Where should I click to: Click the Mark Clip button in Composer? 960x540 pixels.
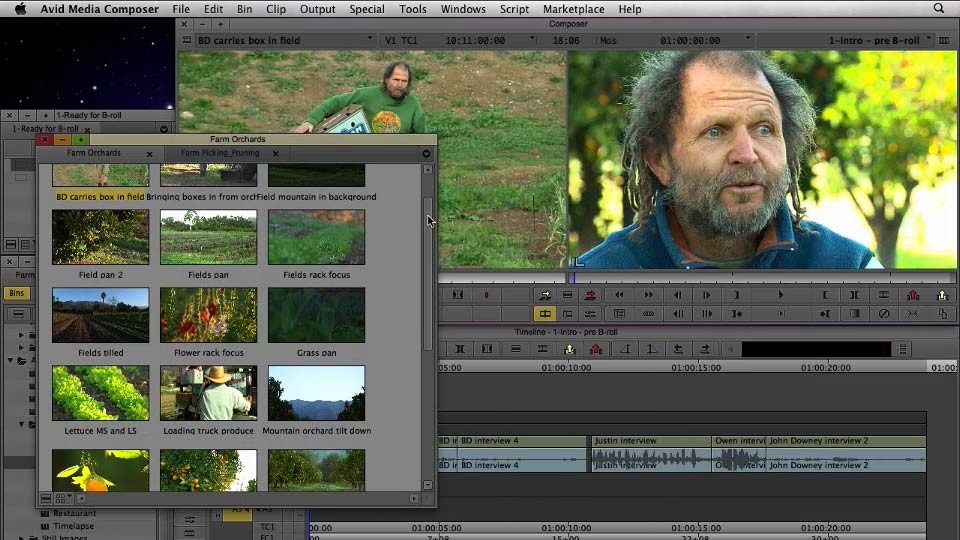(854, 295)
